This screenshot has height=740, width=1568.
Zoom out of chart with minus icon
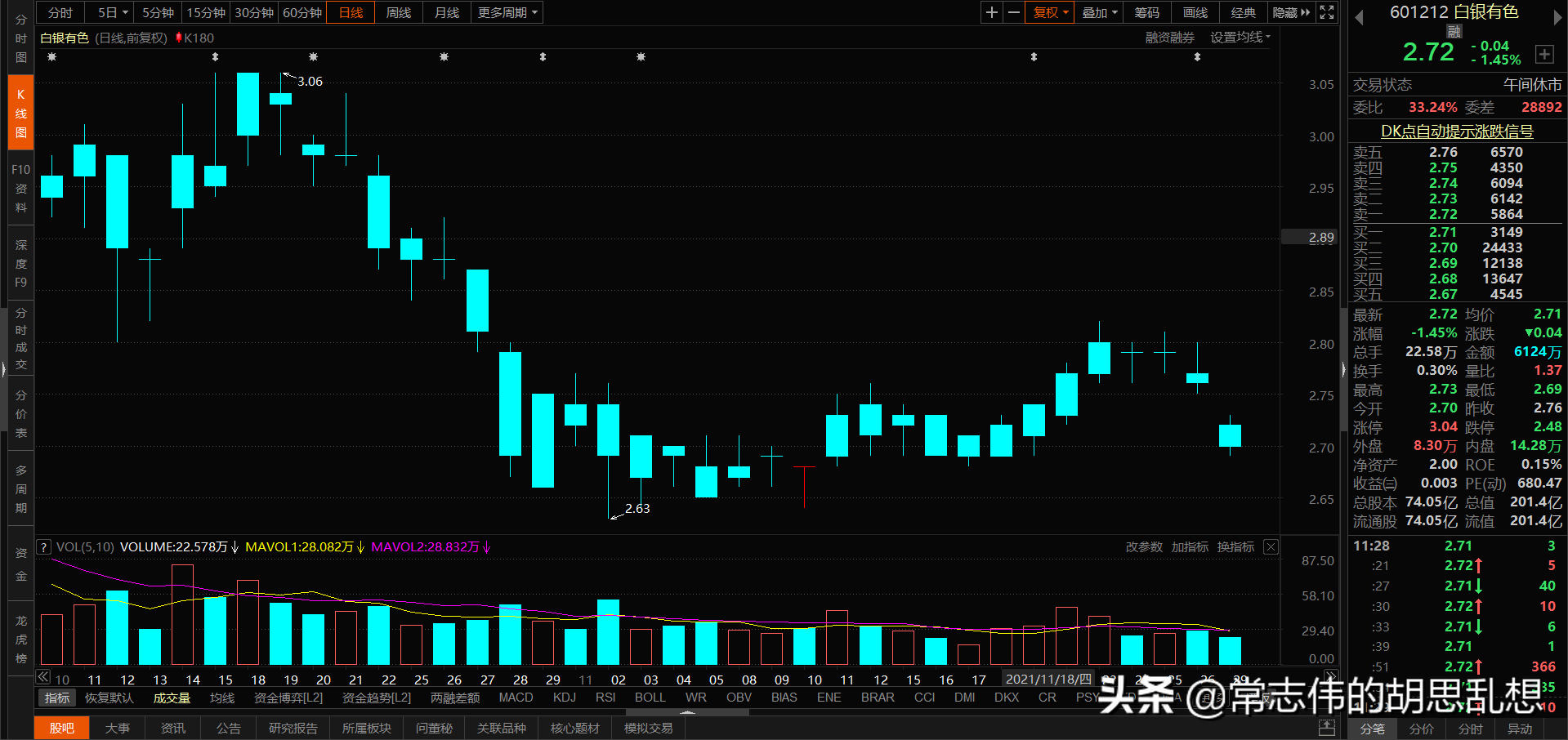tap(1013, 12)
